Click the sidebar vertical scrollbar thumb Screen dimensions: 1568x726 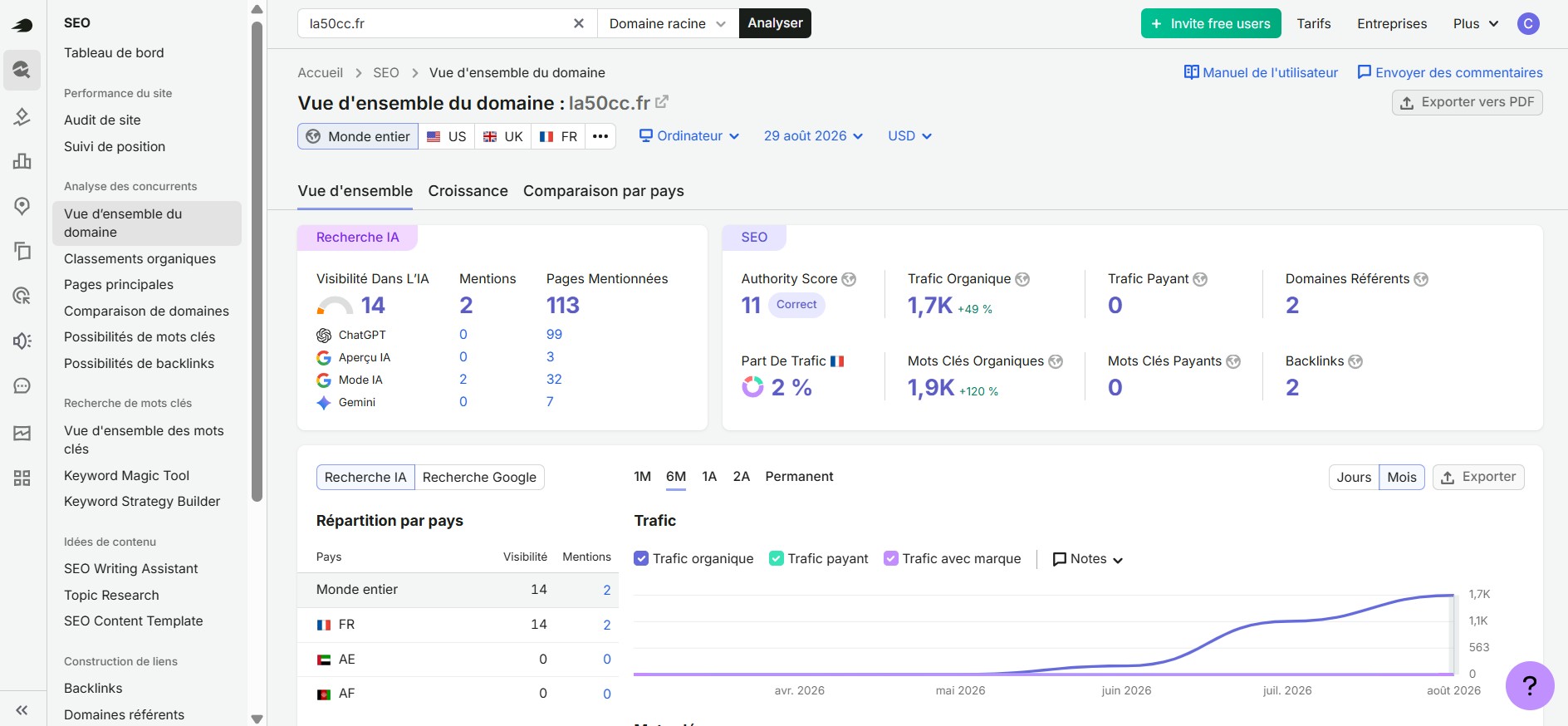pyautogui.click(x=257, y=262)
